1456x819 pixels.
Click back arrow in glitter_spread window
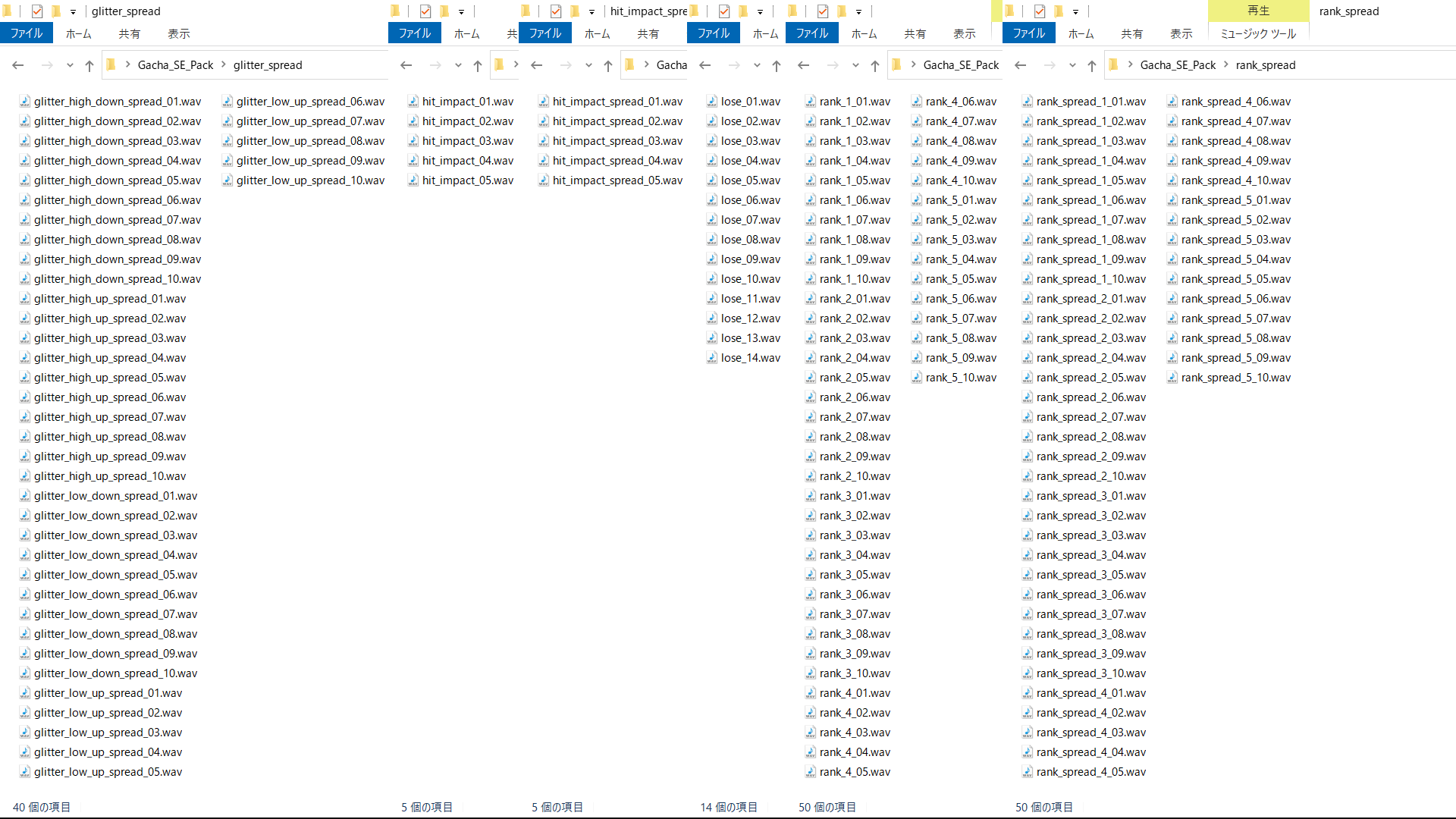(18, 65)
